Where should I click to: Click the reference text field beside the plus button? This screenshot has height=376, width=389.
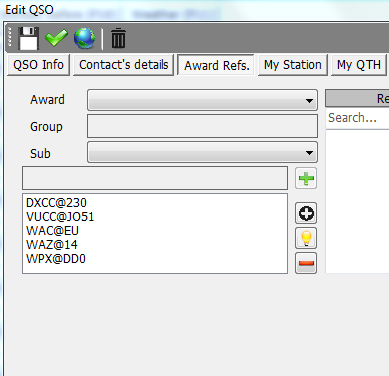(155, 178)
